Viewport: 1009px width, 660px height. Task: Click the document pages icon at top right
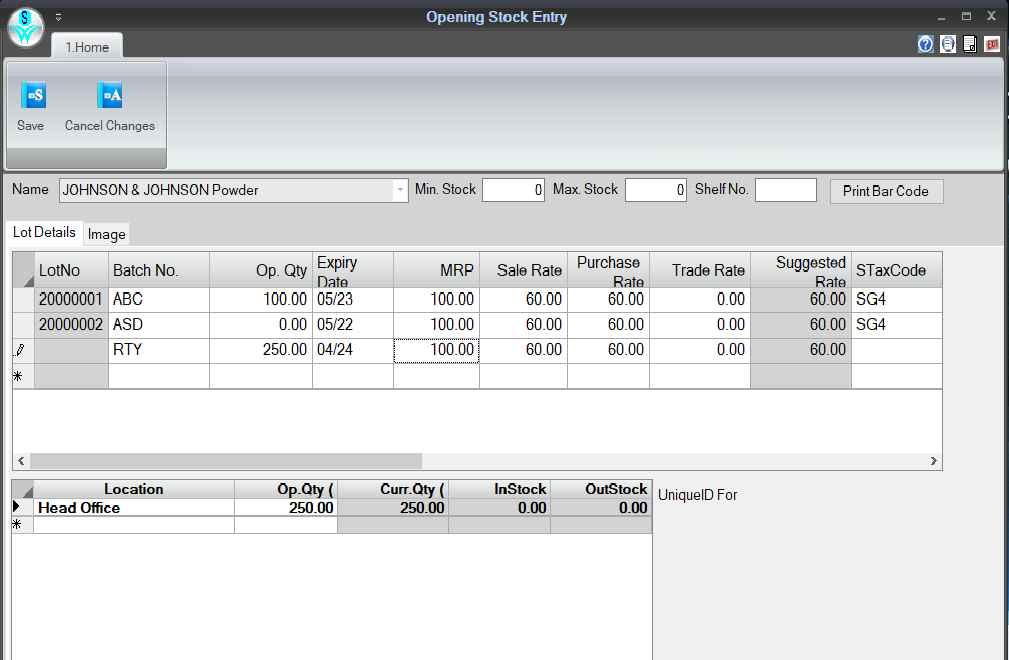pyautogui.click(x=970, y=44)
